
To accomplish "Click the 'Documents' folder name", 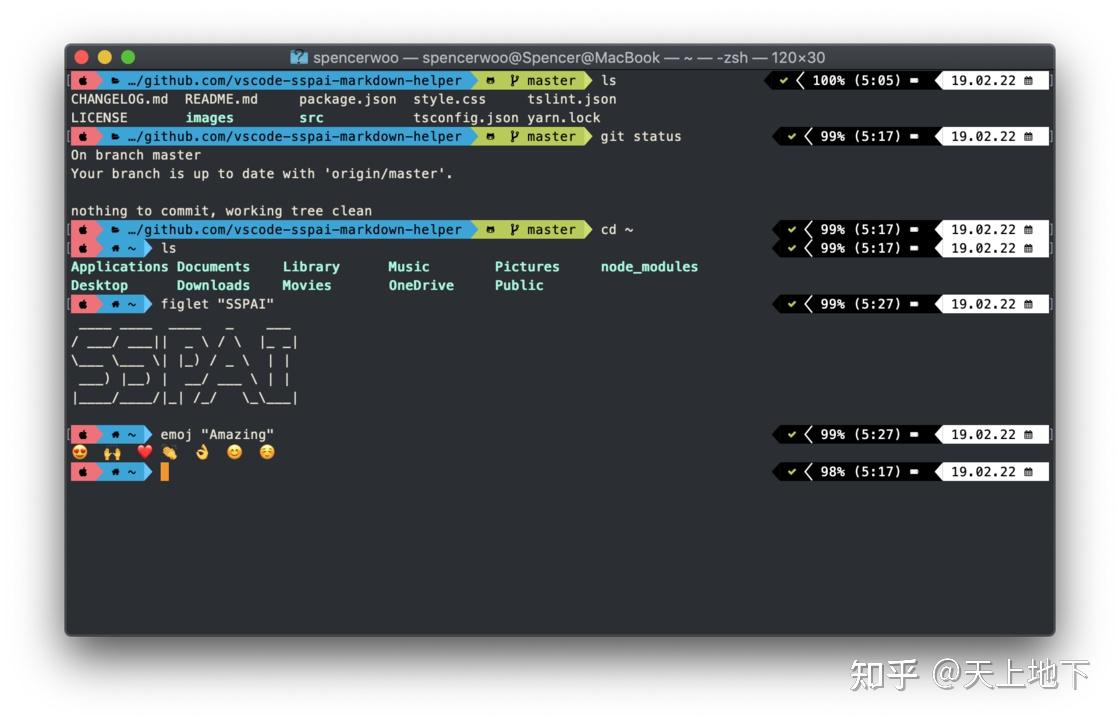I will pyautogui.click(x=214, y=266).
